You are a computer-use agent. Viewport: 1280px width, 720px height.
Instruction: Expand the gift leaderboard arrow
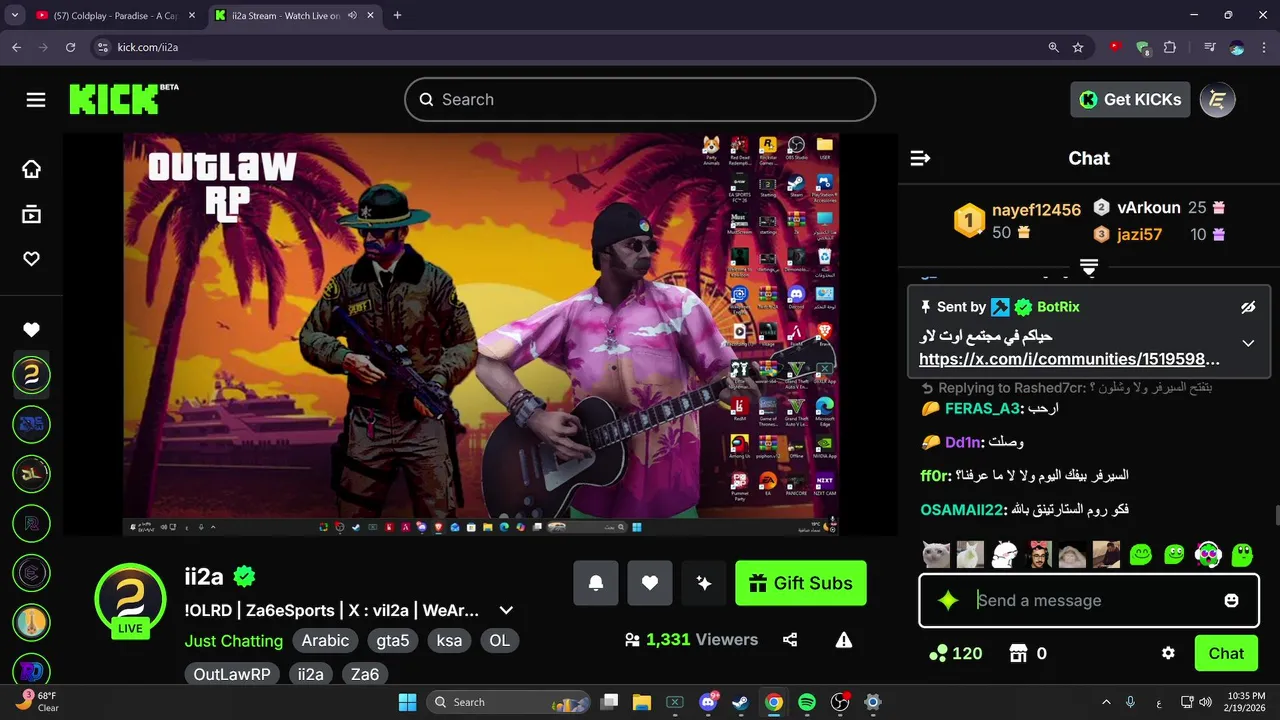(x=1089, y=267)
